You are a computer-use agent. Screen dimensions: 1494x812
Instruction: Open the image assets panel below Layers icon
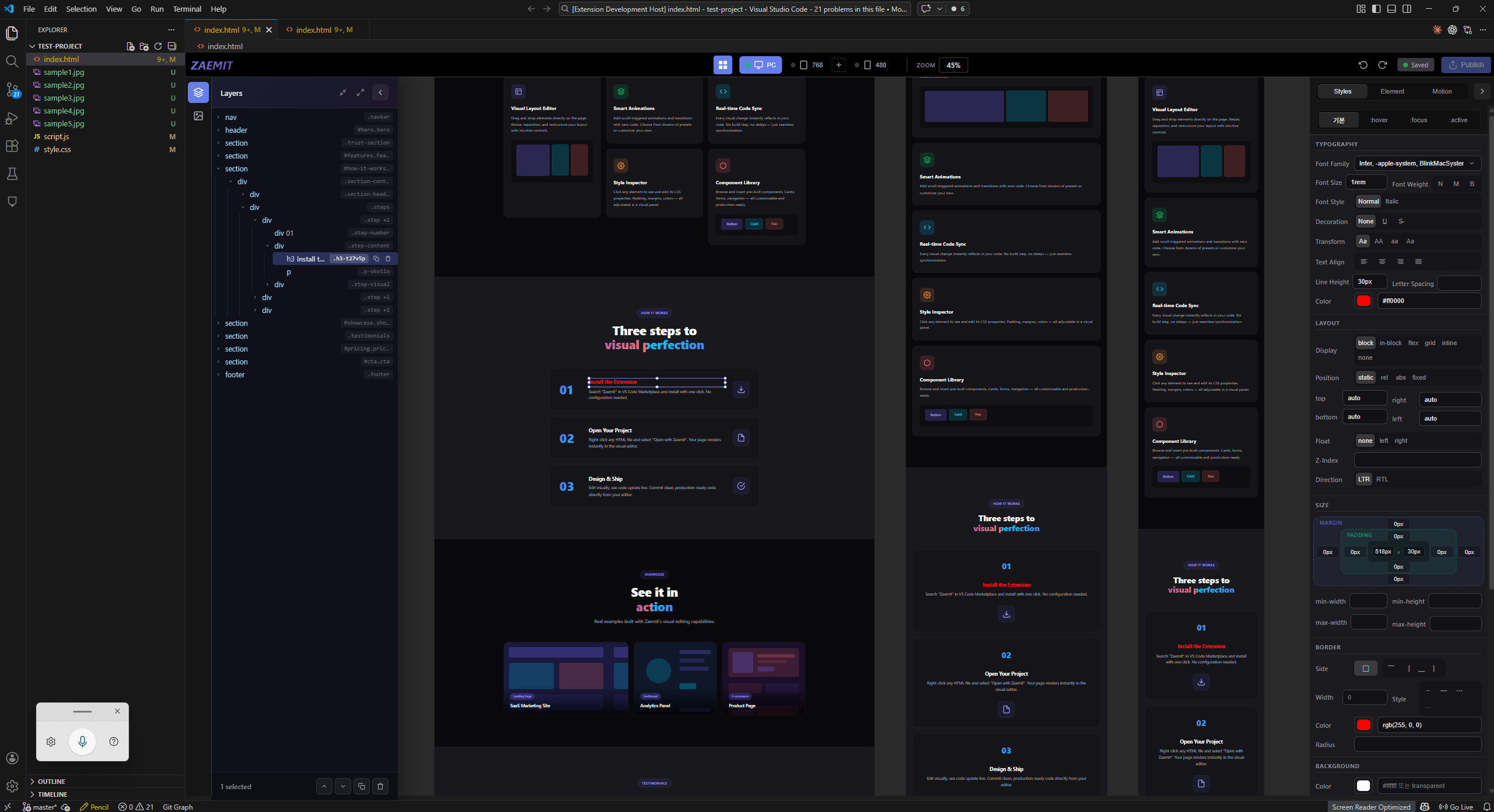click(198, 116)
